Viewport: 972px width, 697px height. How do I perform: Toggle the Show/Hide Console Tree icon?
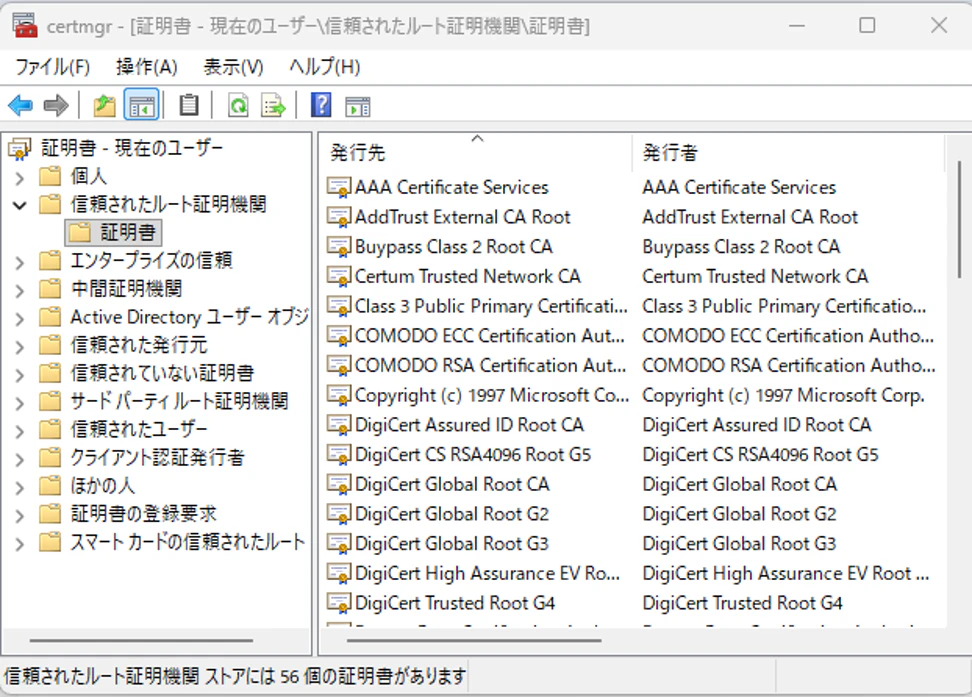click(141, 105)
